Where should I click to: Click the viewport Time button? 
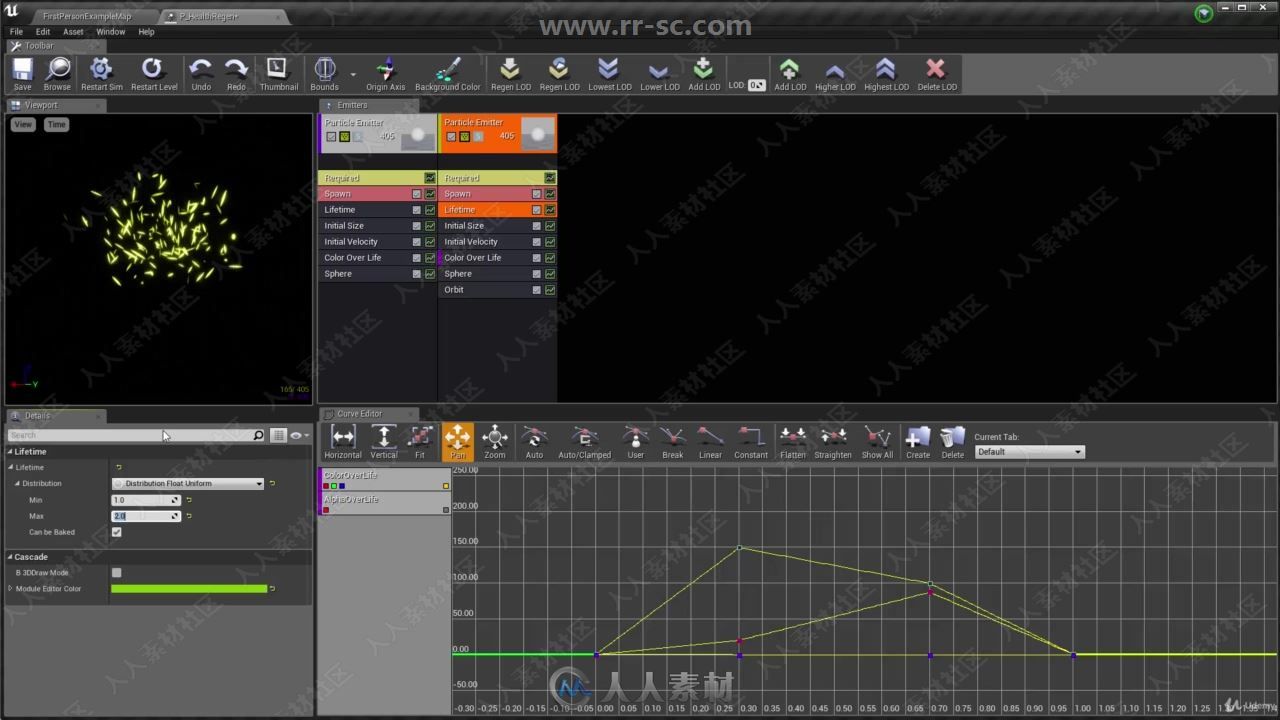click(56, 125)
